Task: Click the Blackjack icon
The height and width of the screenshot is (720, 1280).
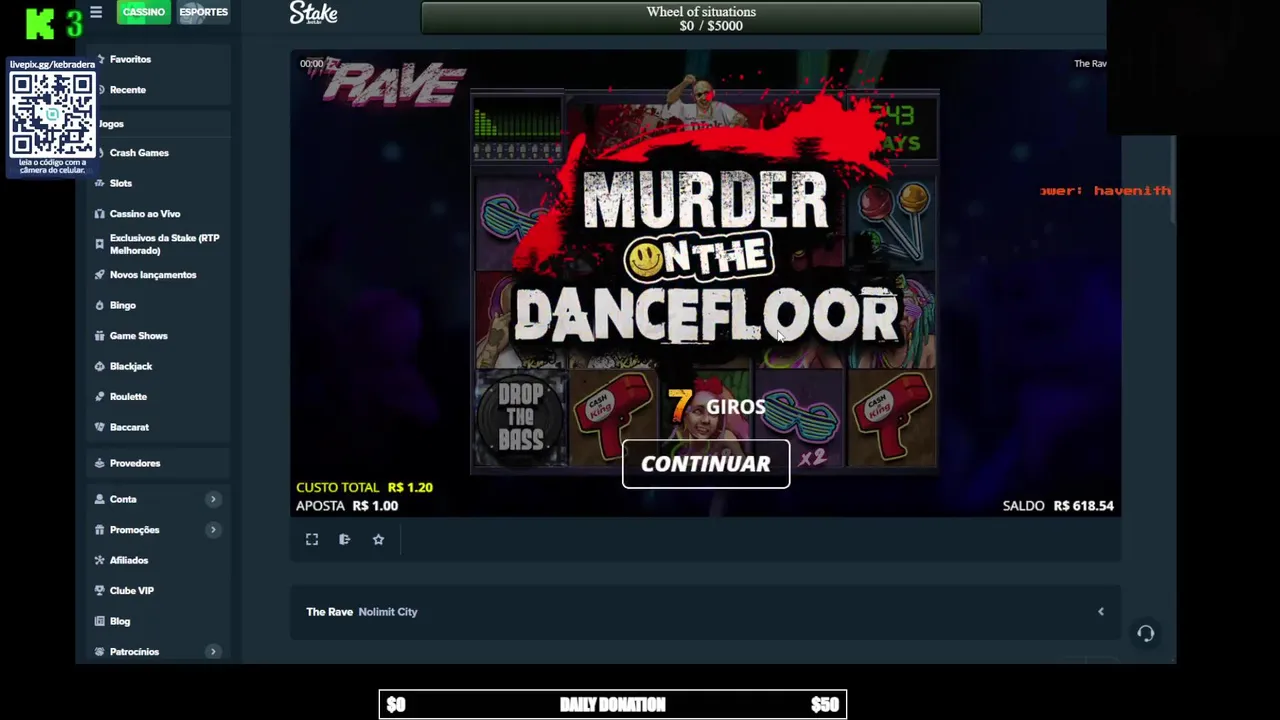Action: (100, 366)
